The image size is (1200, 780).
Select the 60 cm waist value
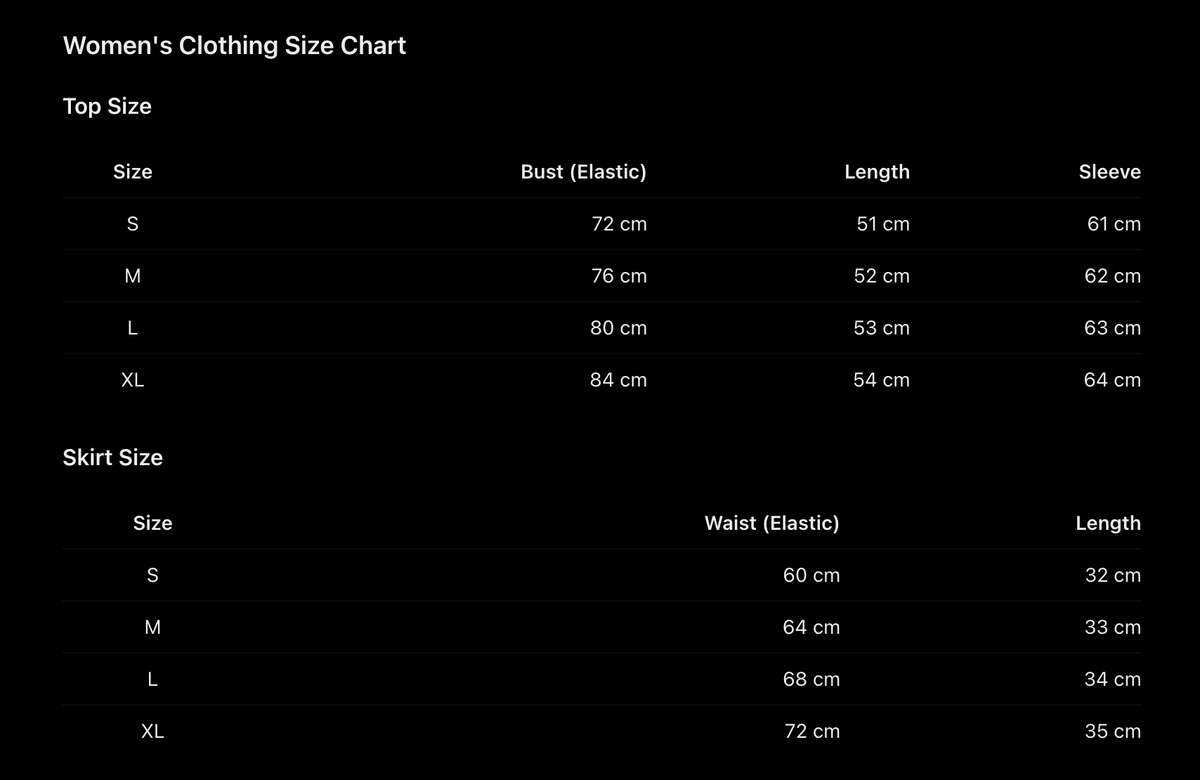pos(811,575)
